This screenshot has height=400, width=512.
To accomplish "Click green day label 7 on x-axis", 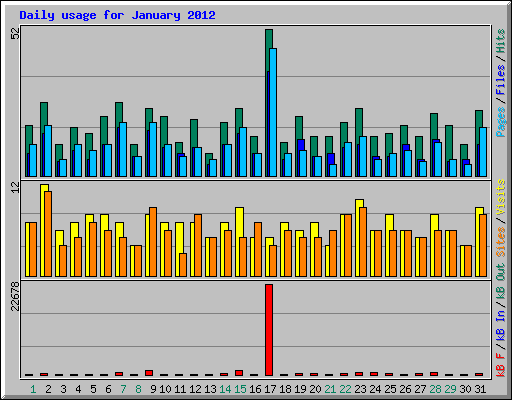I will click(123, 389).
